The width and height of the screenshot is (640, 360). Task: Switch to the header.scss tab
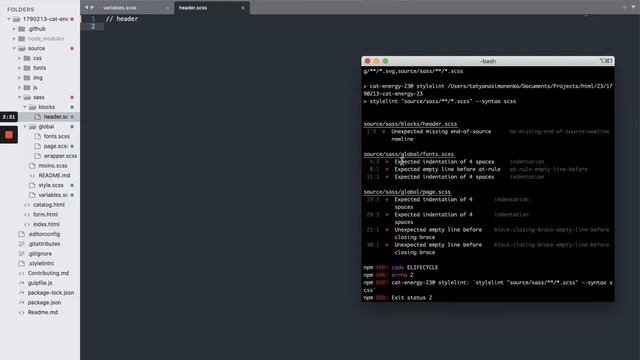[x=193, y=8]
